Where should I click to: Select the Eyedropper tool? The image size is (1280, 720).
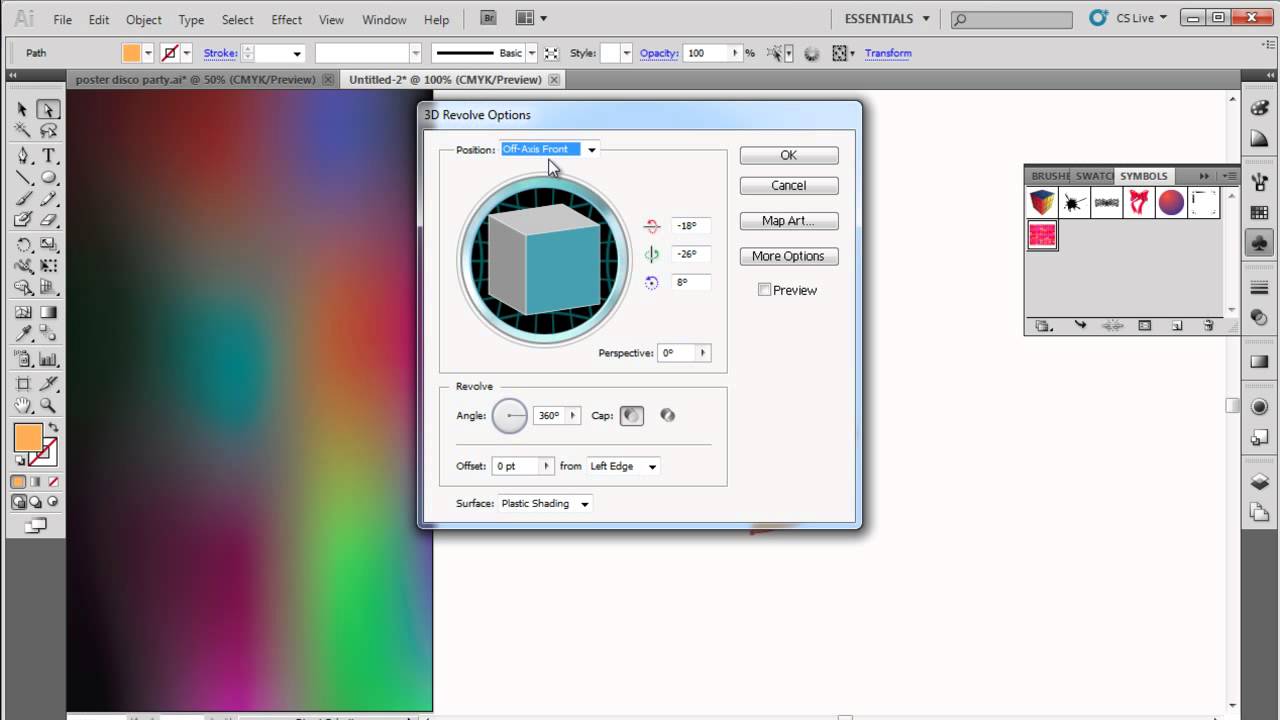point(22,335)
